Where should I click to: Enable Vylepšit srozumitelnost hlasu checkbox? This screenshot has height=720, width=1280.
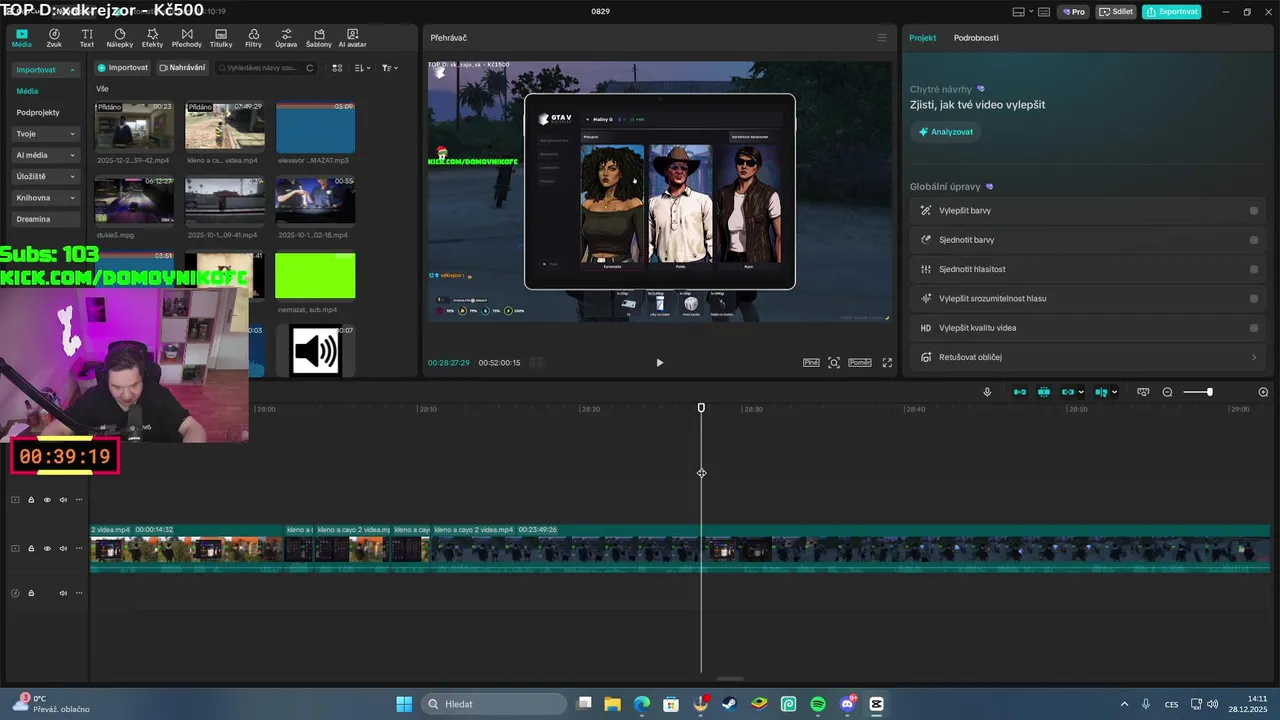click(1254, 298)
